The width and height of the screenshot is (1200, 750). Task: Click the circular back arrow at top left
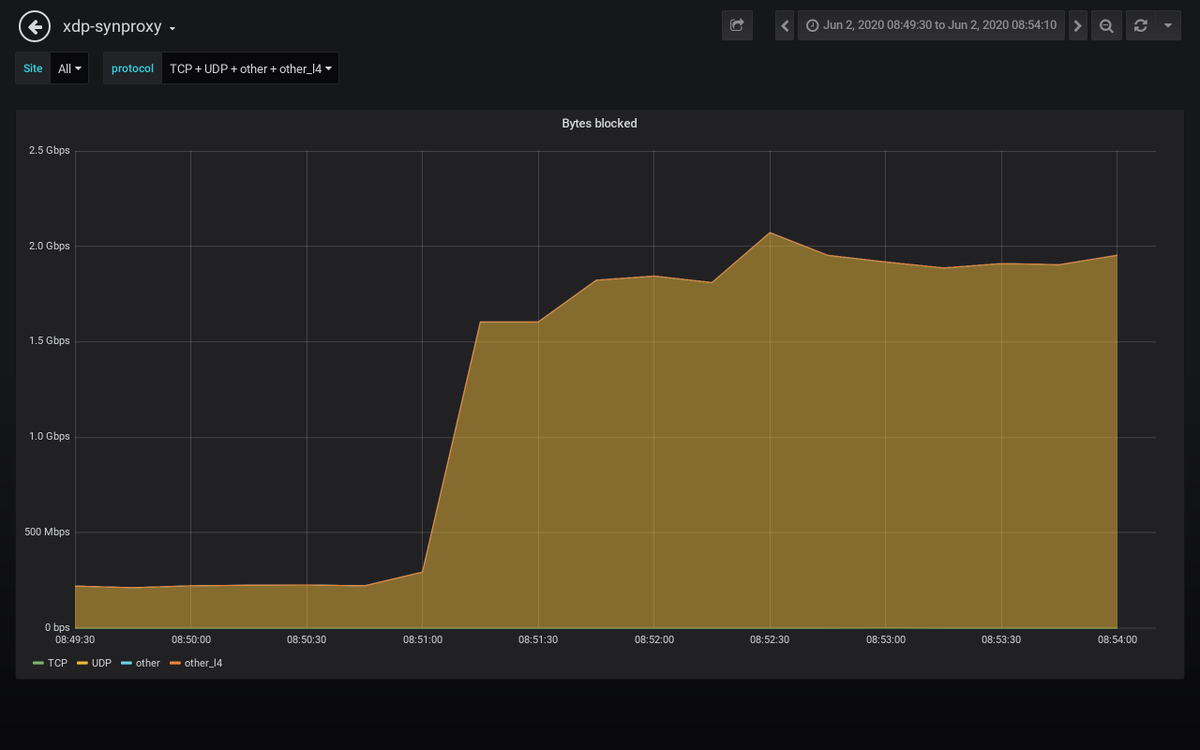coord(33,25)
